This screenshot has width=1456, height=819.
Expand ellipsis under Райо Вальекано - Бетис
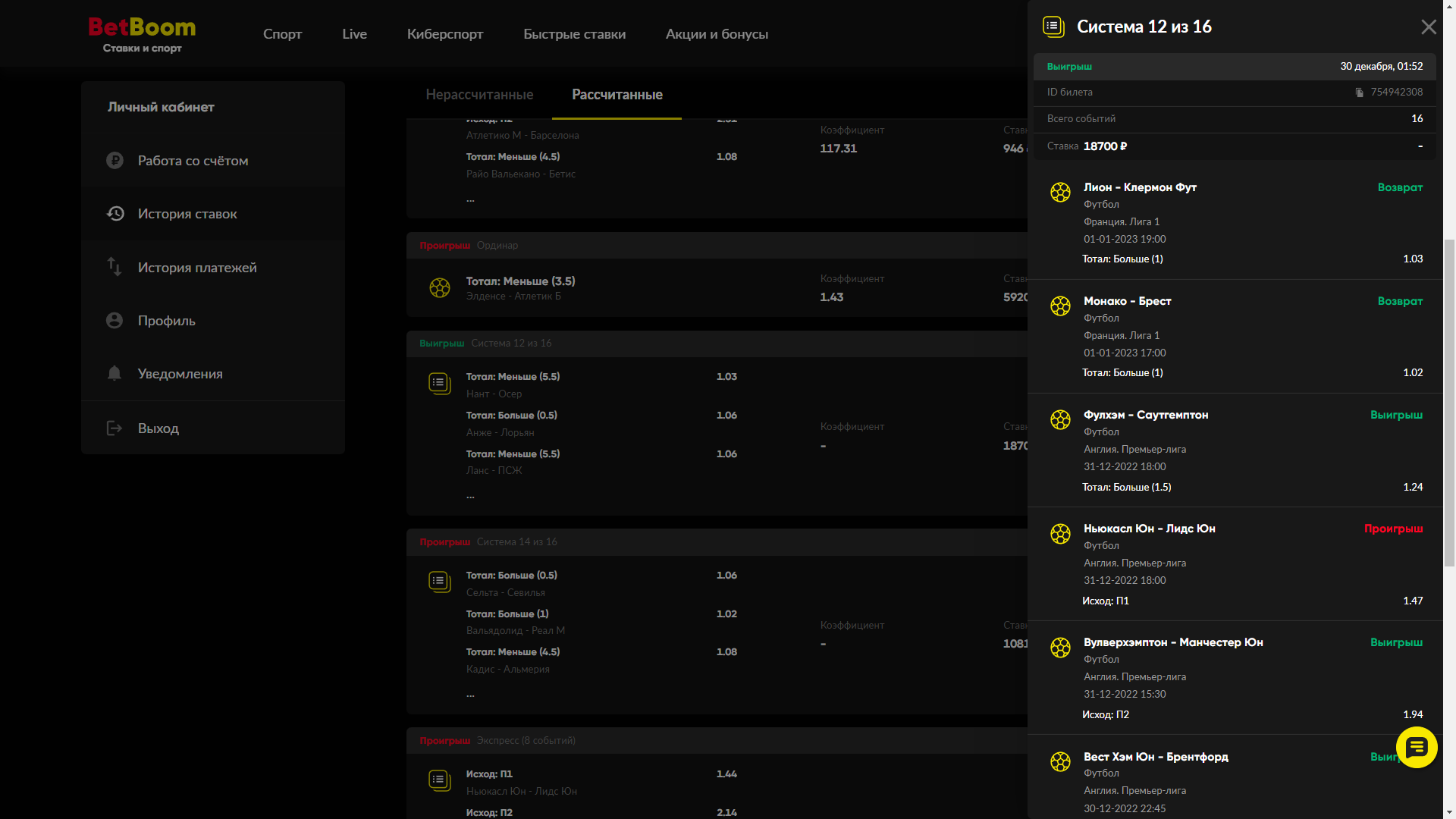coord(470,199)
